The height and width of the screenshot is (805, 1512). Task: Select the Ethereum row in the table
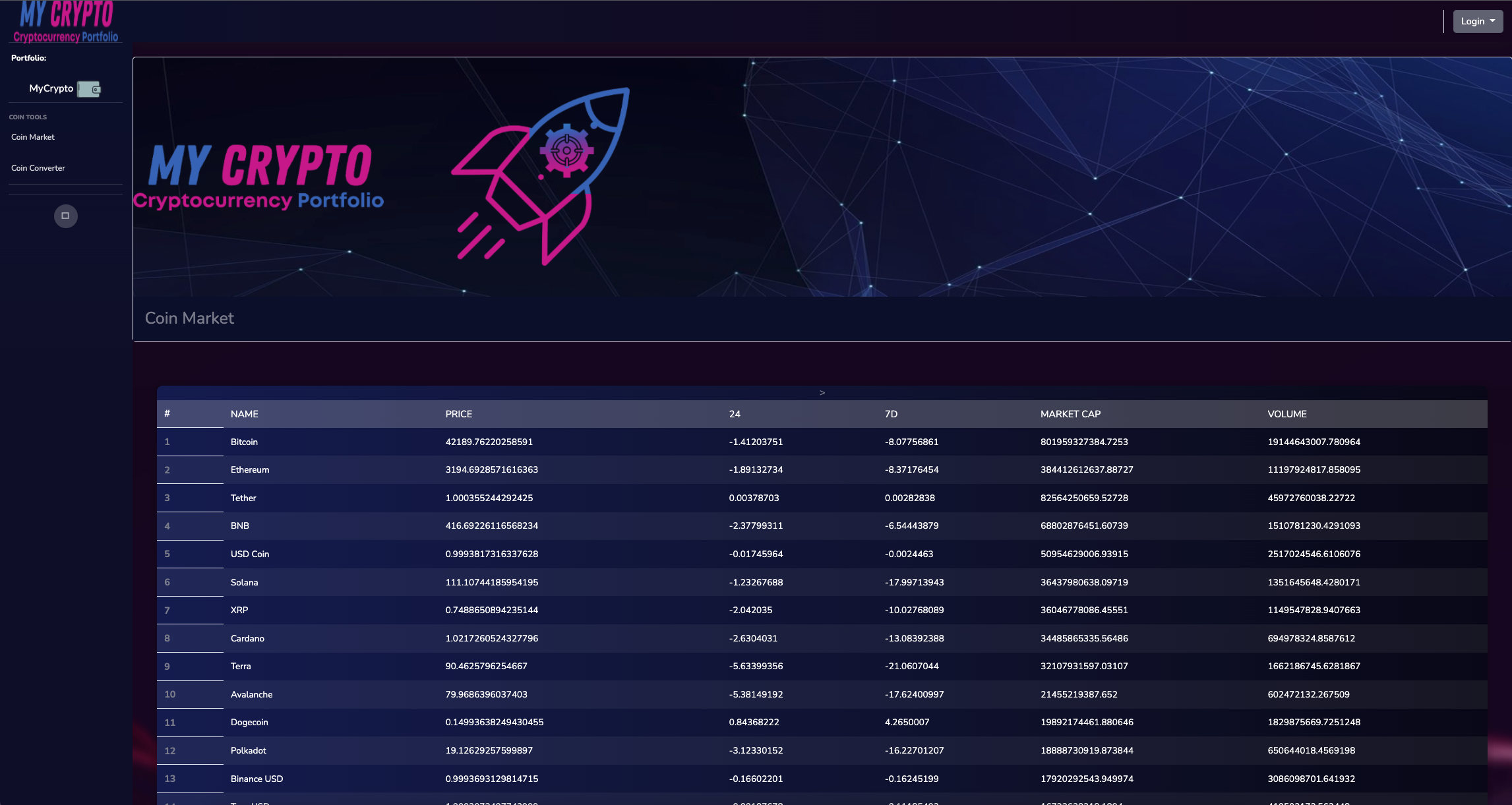click(250, 469)
